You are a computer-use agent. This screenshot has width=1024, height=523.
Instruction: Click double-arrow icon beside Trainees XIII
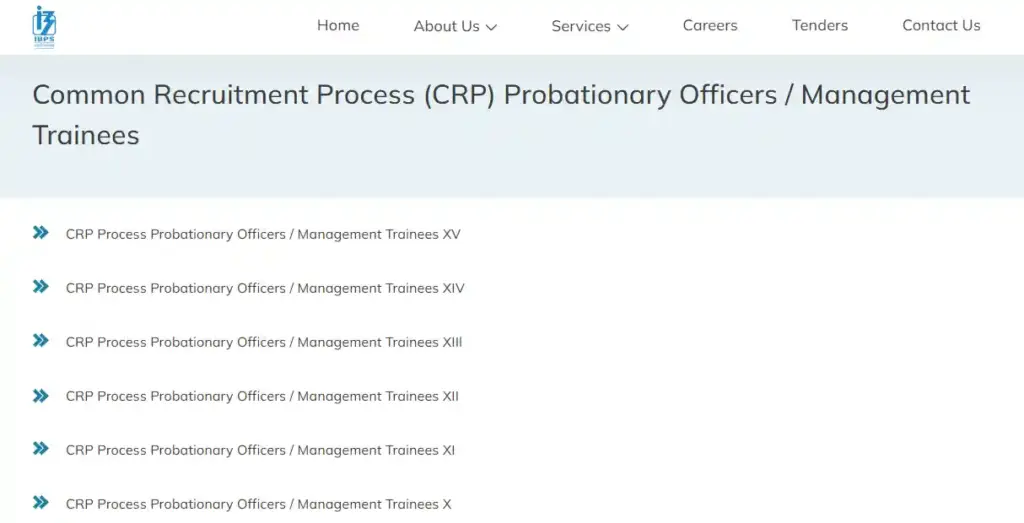point(41,341)
